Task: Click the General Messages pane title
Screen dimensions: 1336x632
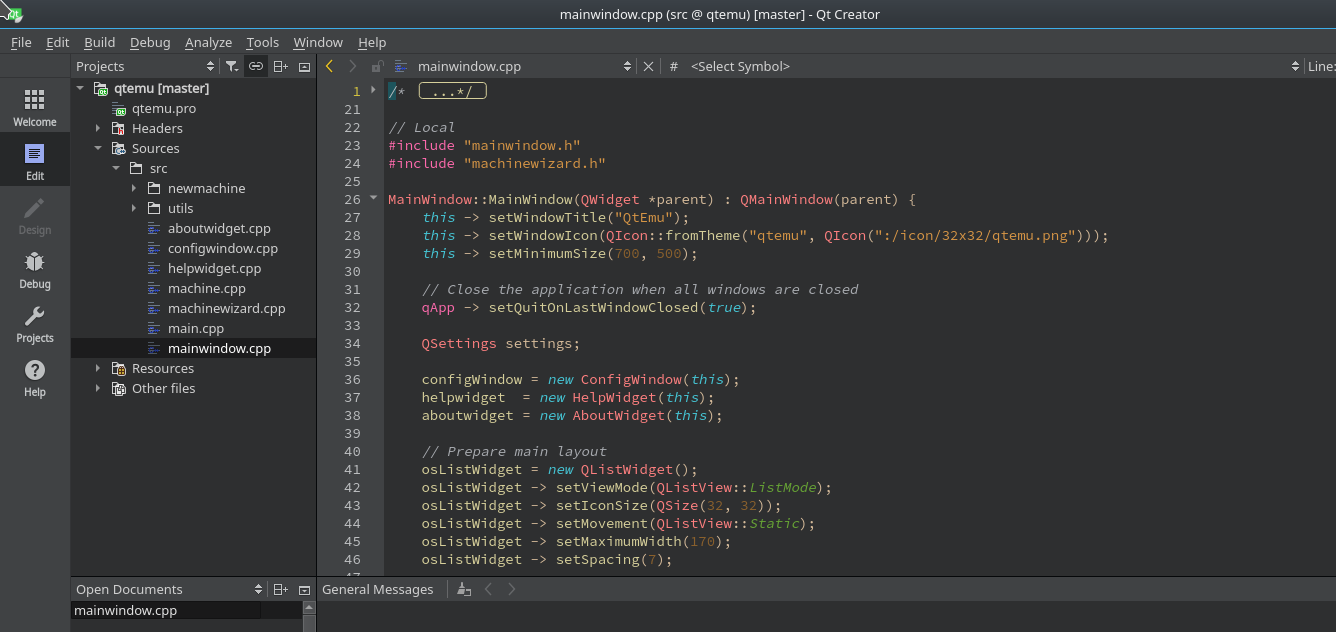Action: (x=378, y=589)
